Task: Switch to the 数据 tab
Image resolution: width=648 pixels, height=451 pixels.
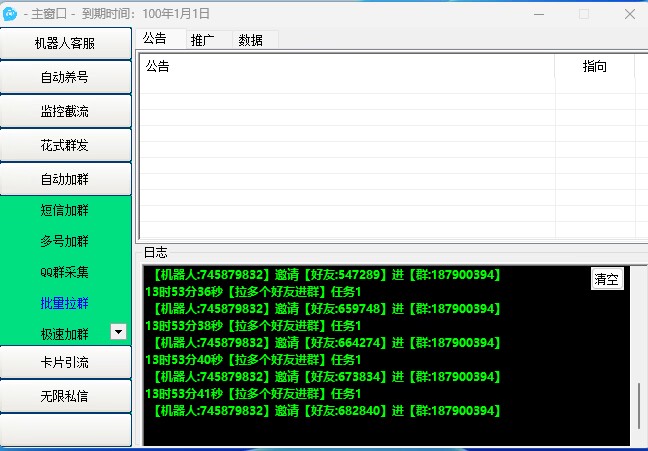Action: [251, 40]
